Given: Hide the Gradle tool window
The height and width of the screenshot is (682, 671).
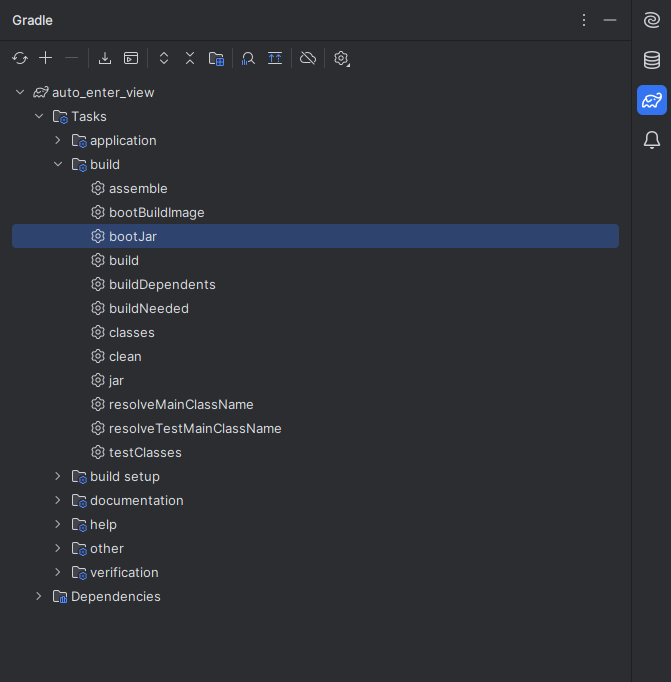Looking at the screenshot, I should pyautogui.click(x=610, y=20).
